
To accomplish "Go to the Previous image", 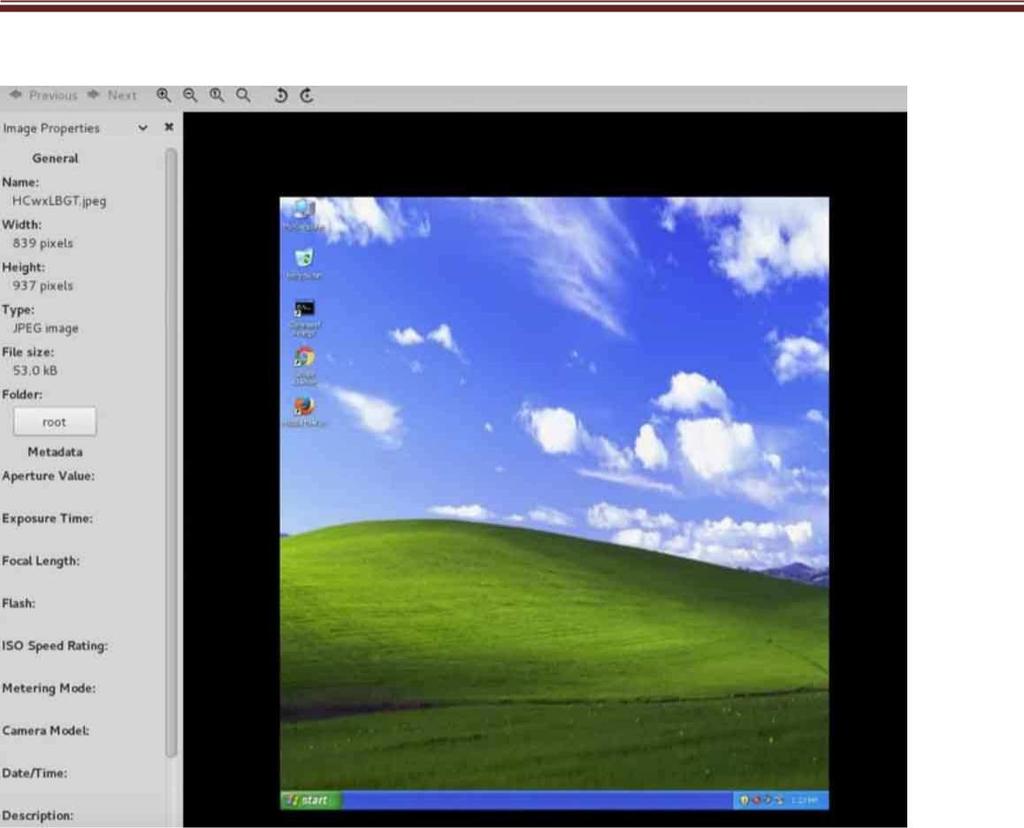I will (x=44, y=95).
